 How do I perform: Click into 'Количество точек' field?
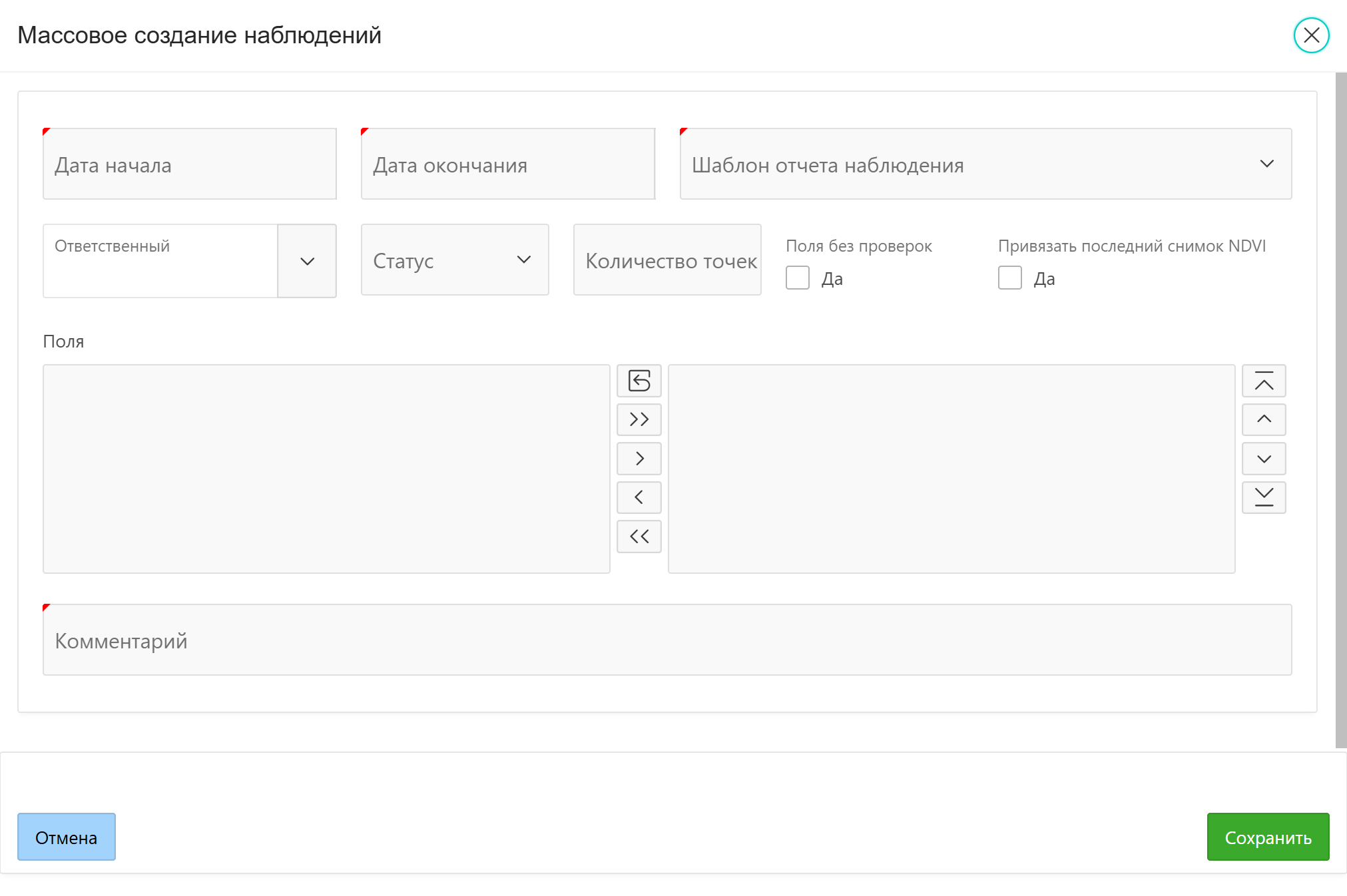click(667, 260)
